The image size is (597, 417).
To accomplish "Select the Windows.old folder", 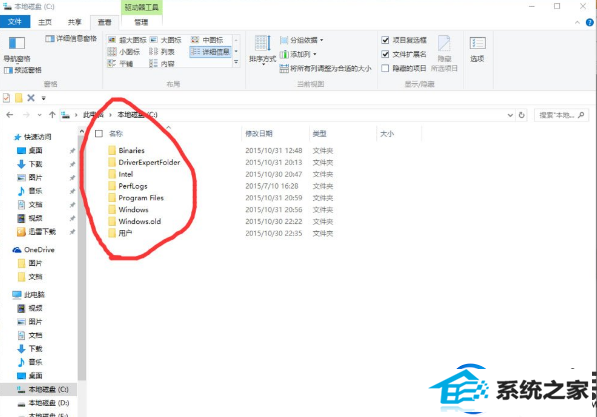I will (139, 221).
